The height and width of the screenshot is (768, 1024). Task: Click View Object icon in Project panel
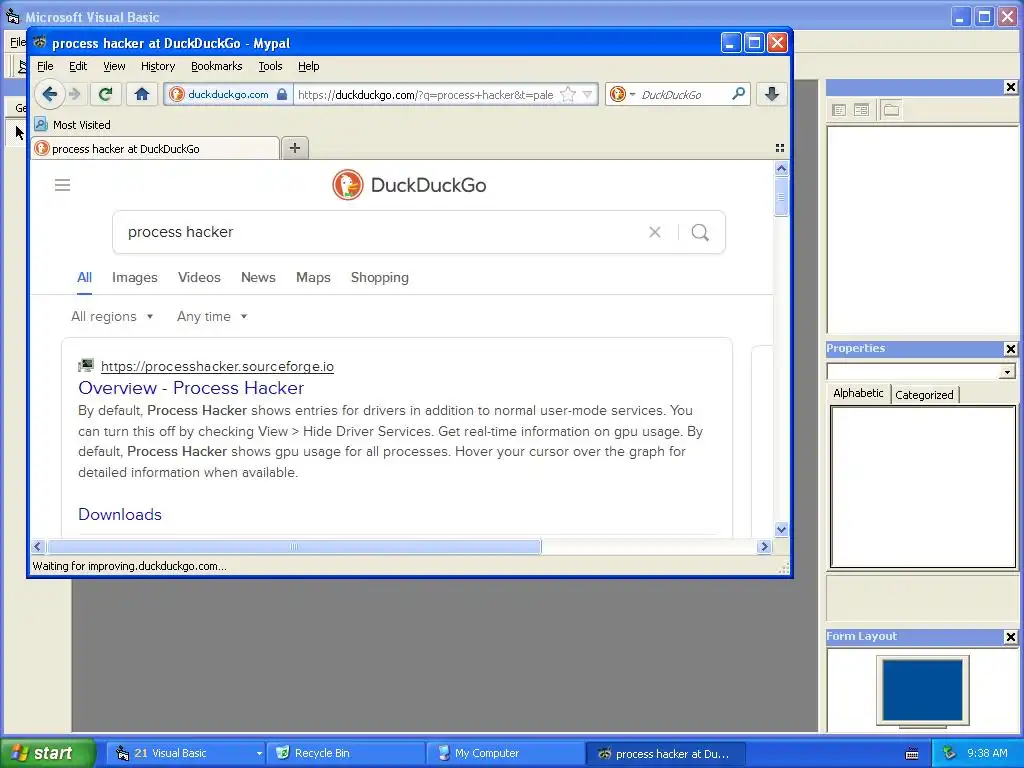click(x=861, y=110)
